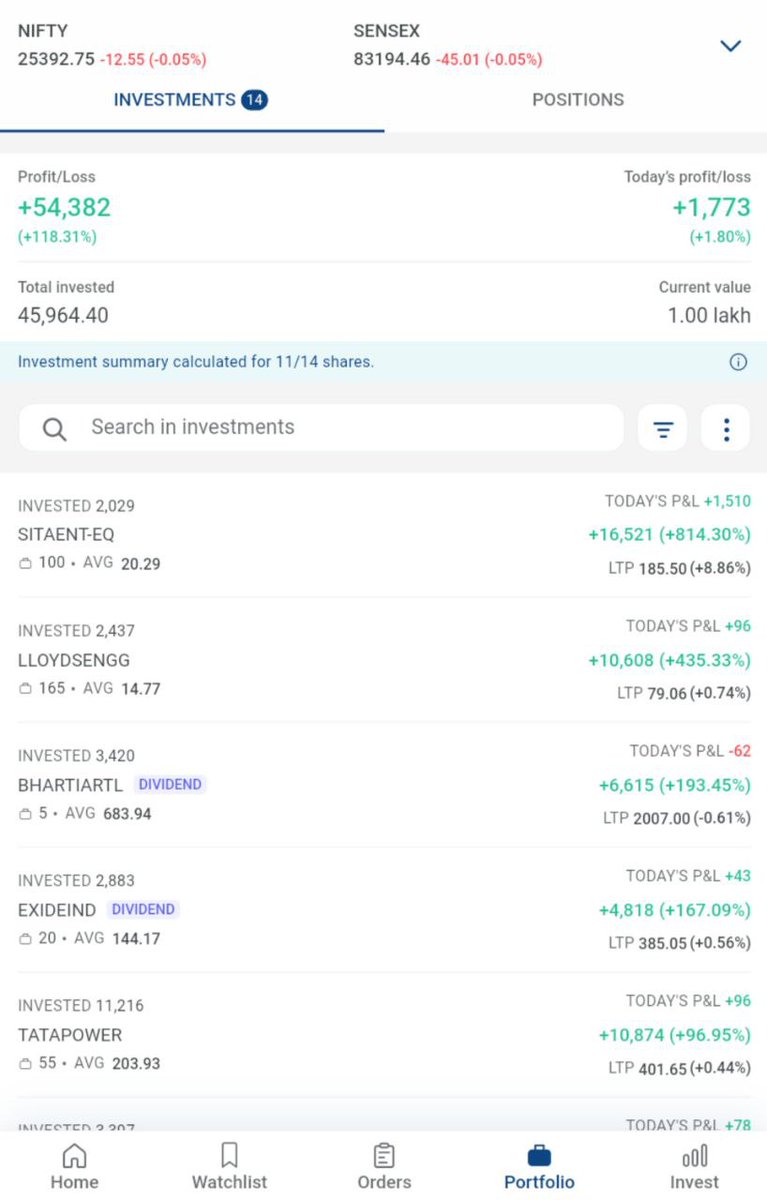Focus the Search in investments field
The image size is (767, 1200).
point(321,428)
